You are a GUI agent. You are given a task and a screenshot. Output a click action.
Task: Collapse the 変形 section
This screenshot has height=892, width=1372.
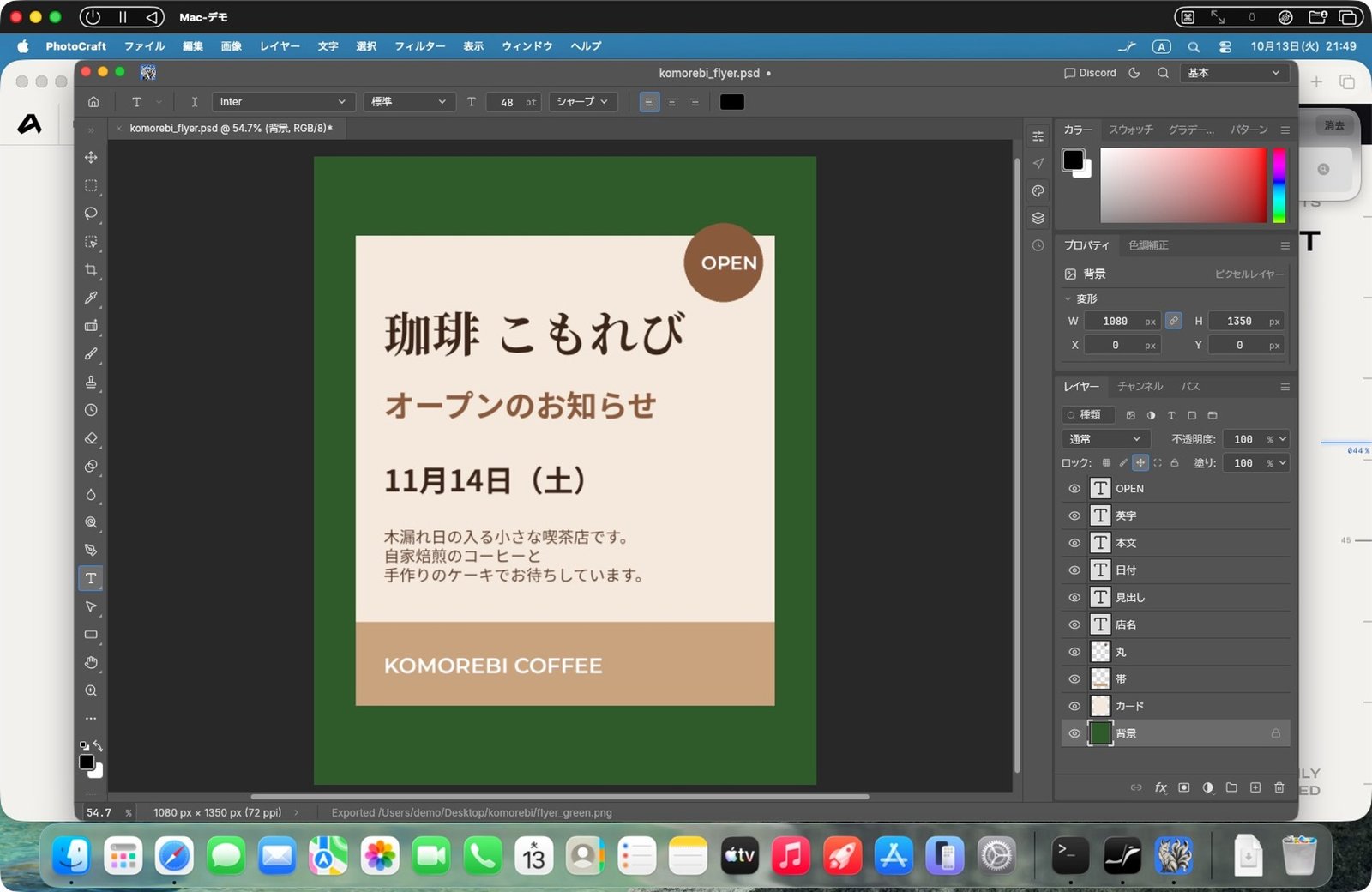tap(1068, 298)
